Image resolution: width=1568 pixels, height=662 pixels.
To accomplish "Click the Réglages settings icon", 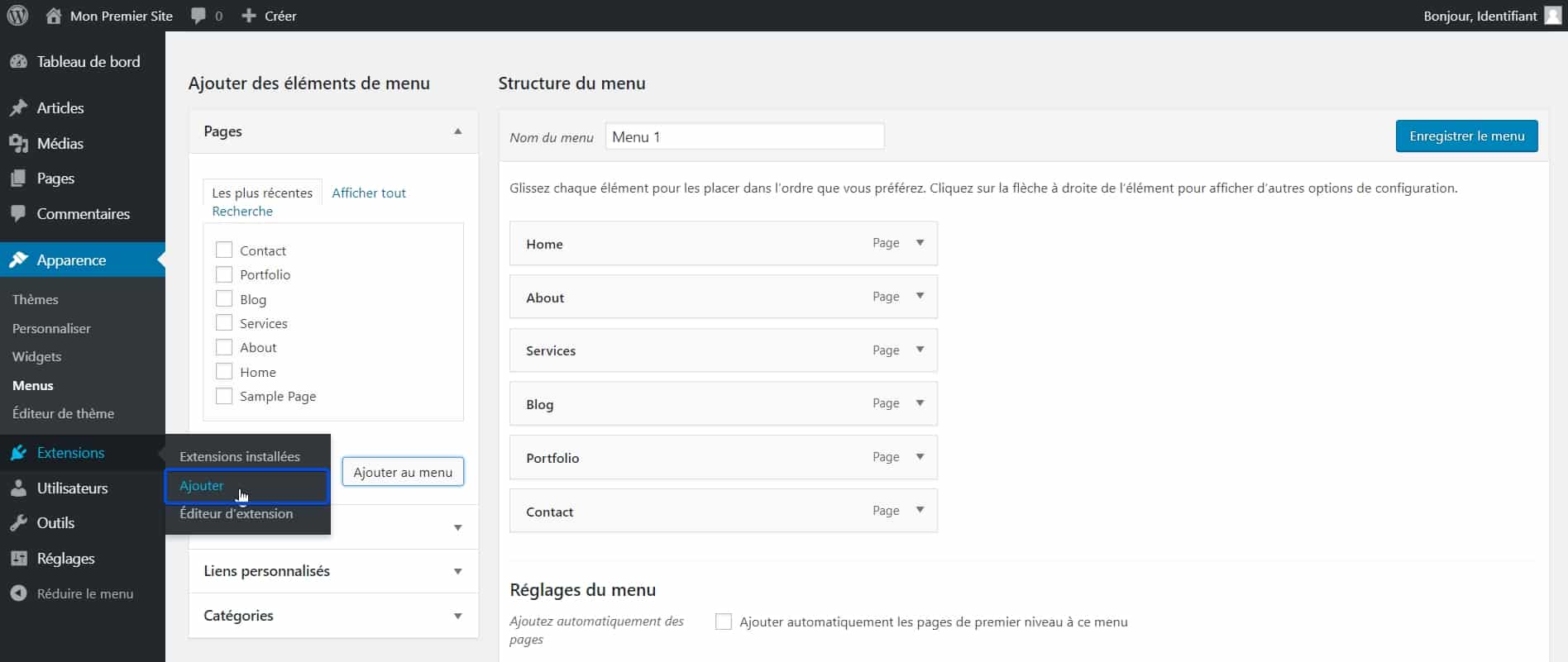I will pyautogui.click(x=18, y=559).
